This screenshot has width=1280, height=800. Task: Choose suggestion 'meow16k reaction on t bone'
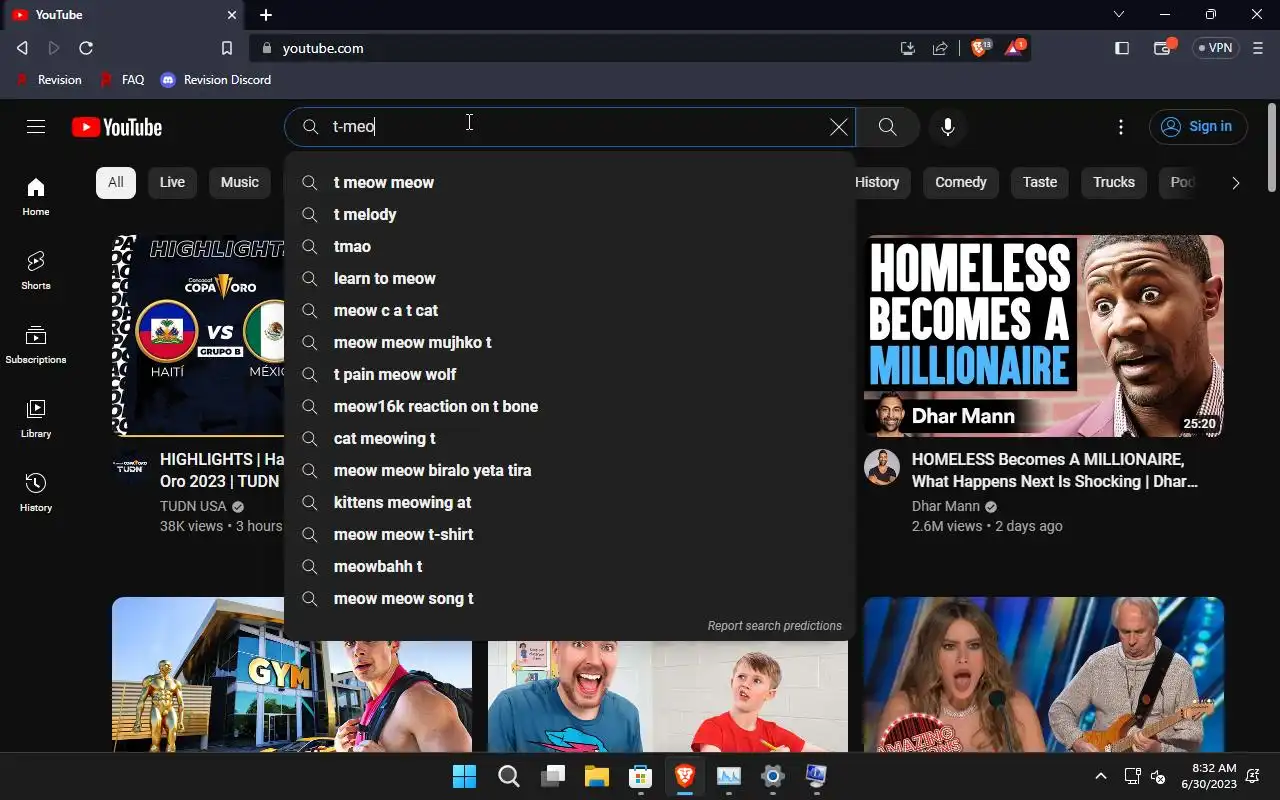click(x=570, y=406)
